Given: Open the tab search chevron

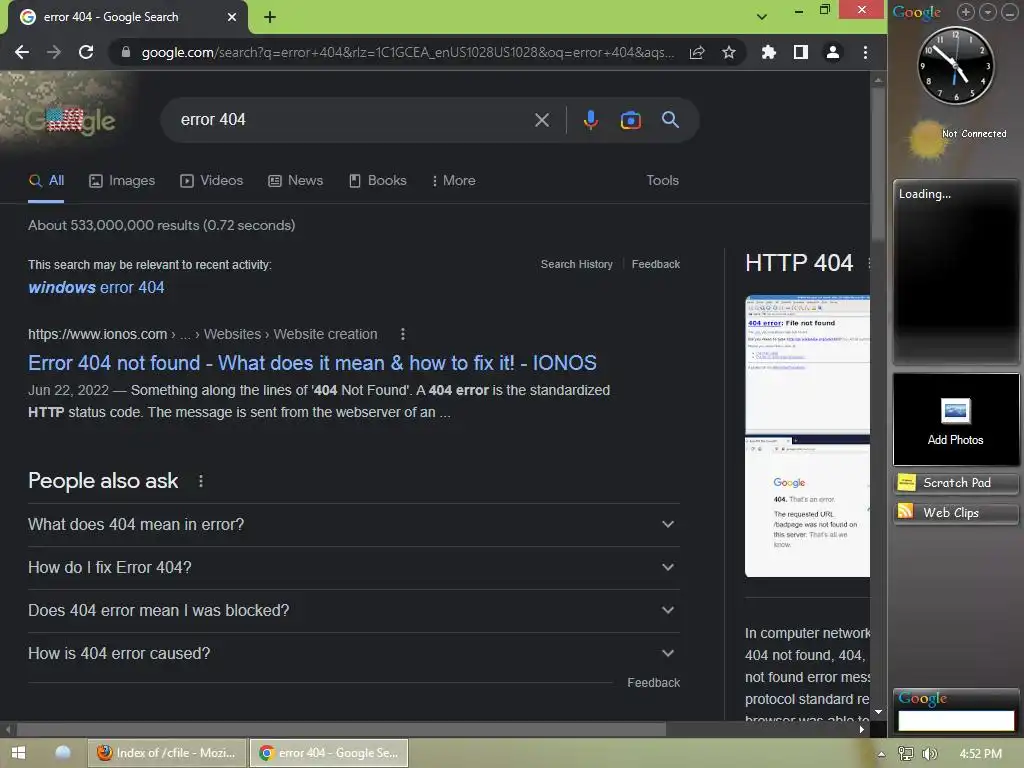Looking at the screenshot, I should coord(761,17).
